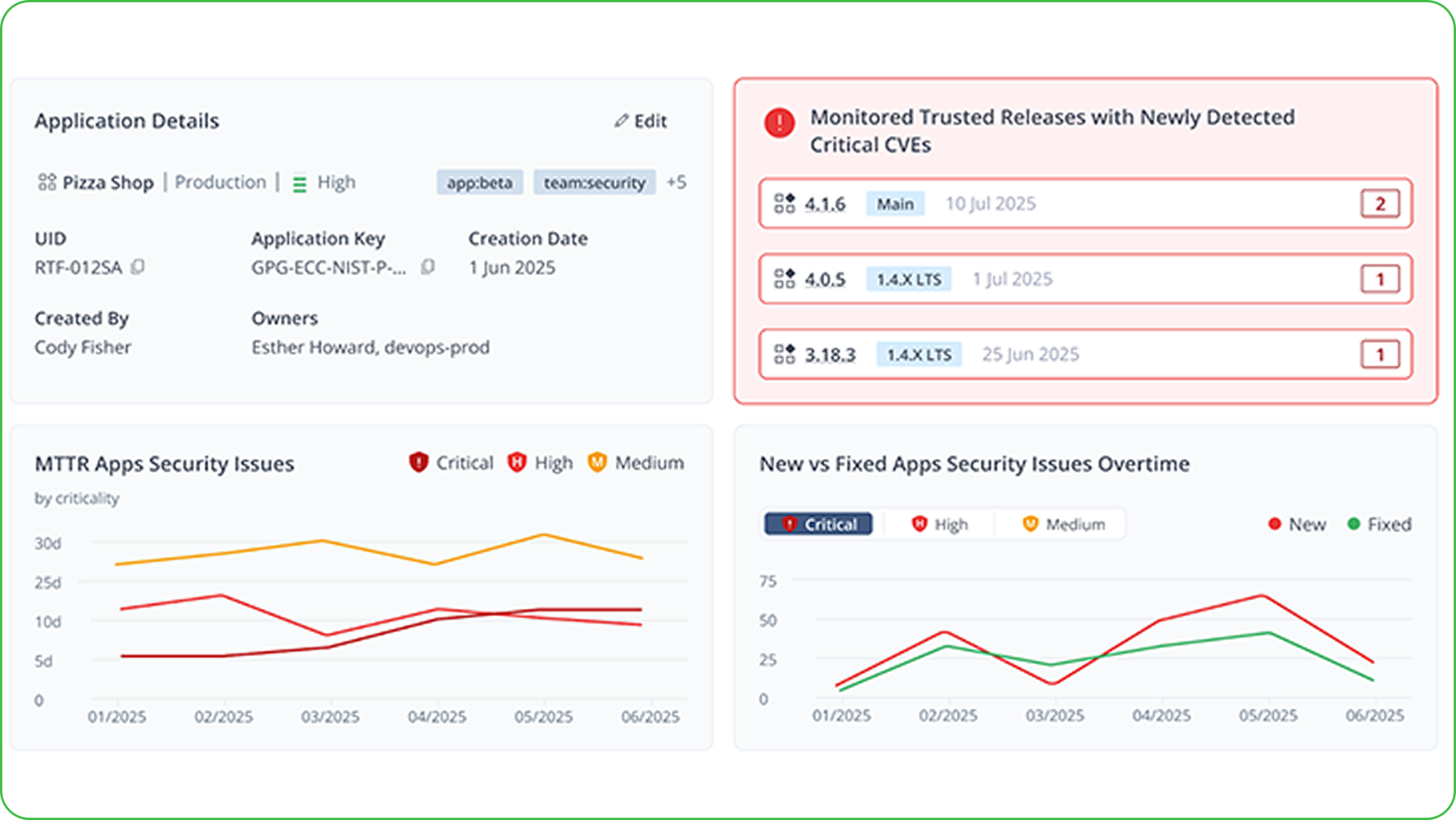Open release 4.1.6 row
Viewport: 1456px width, 820px height.
(x=1086, y=204)
